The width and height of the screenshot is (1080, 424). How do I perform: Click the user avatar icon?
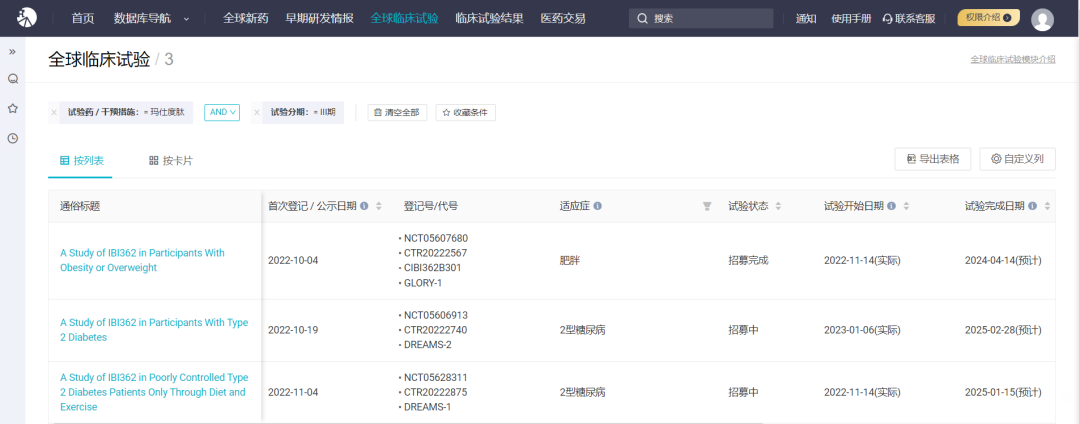click(1042, 19)
